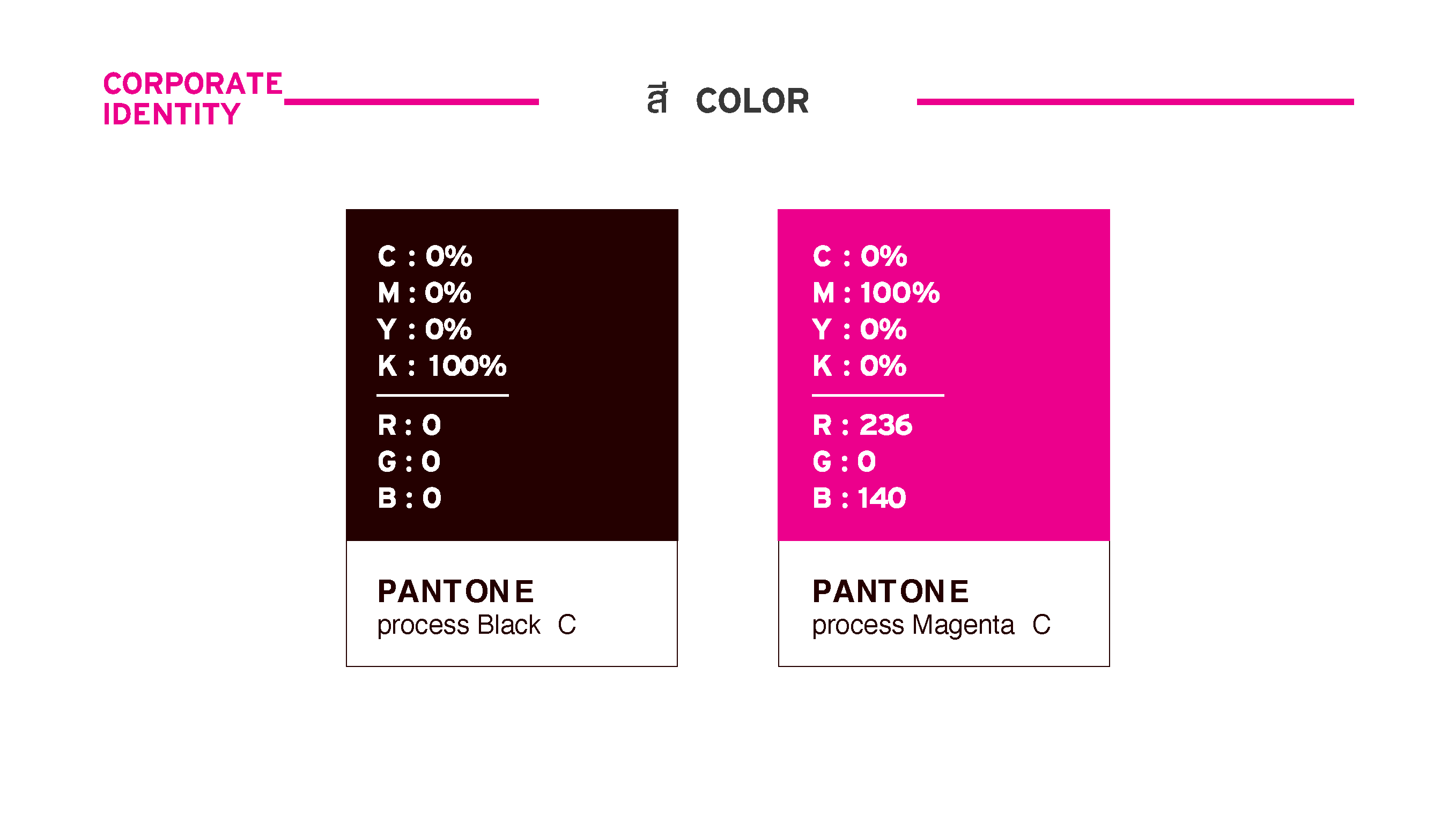Click the magenta color swatch

(943, 375)
